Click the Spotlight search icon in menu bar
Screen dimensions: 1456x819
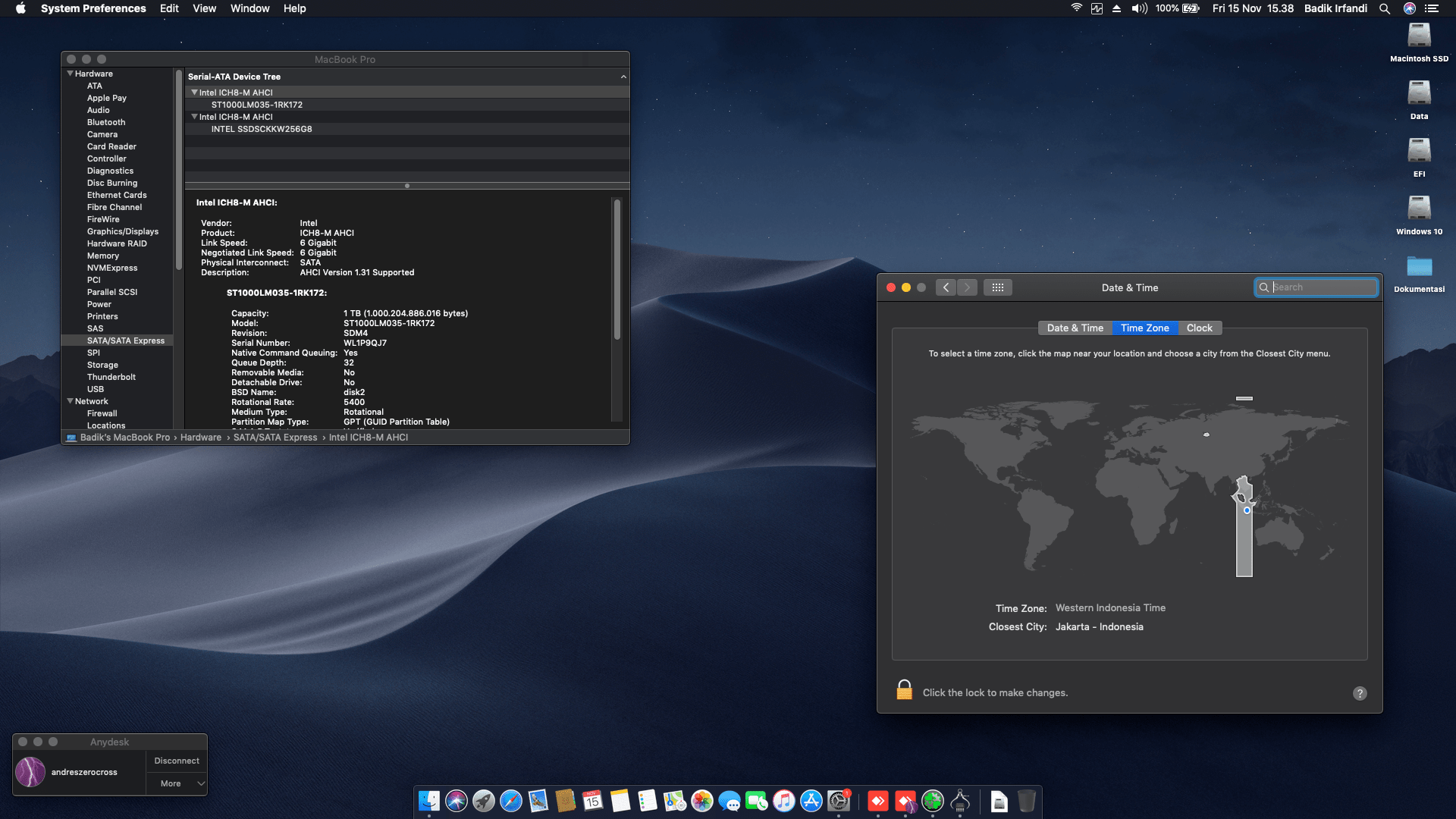click(x=1385, y=8)
